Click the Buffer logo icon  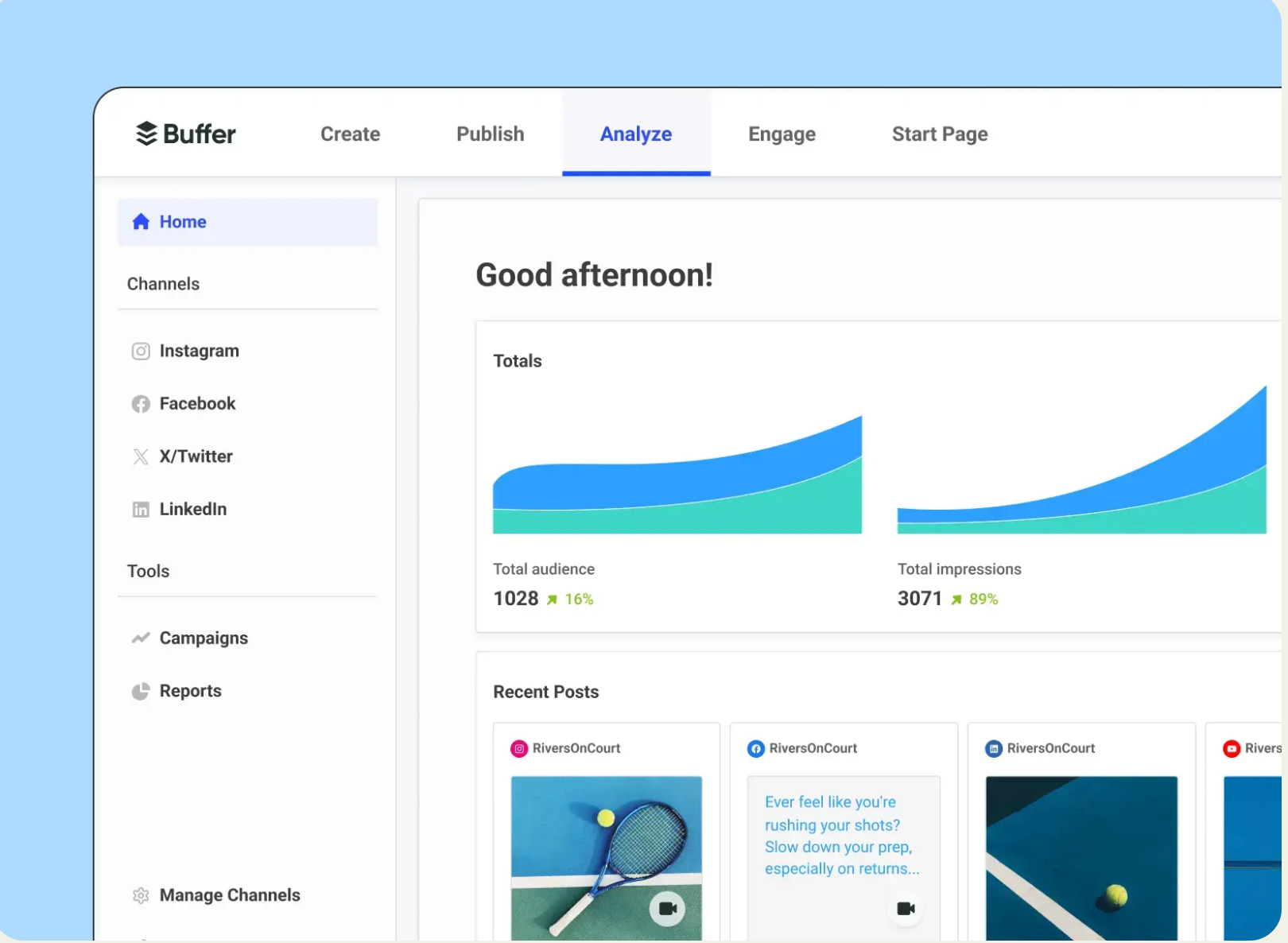[x=146, y=134]
